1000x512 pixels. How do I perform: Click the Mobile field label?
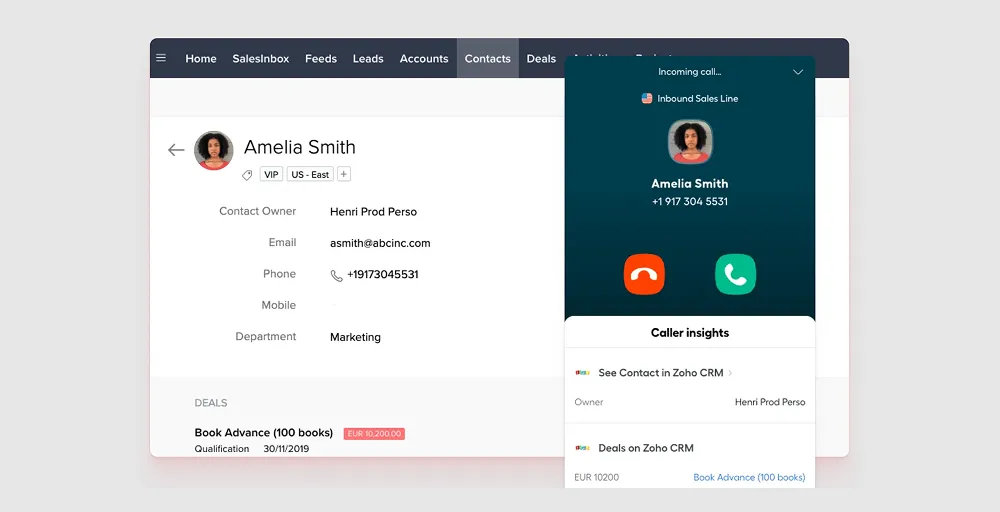coord(279,305)
